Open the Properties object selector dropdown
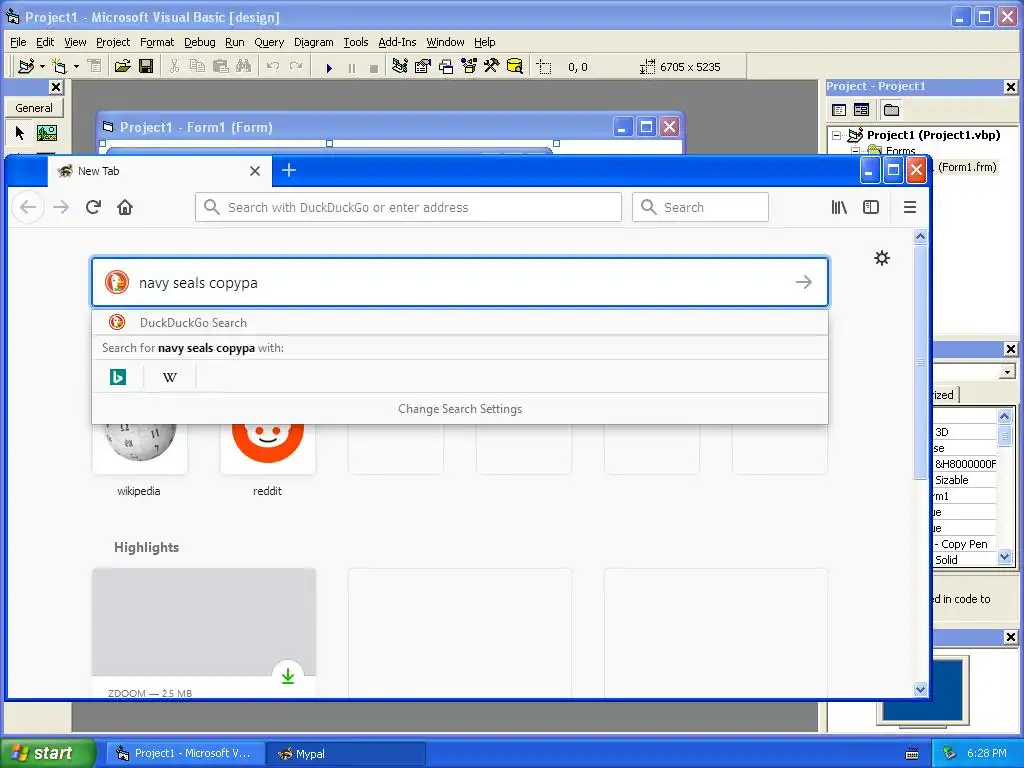Screen dimensions: 1024x768 (1007, 372)
